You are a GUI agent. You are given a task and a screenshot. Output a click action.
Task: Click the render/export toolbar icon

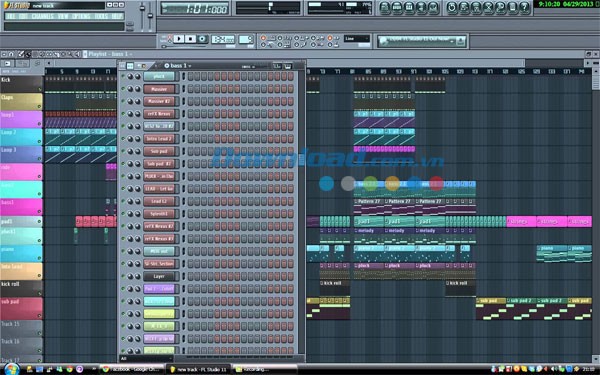[476, 8]
